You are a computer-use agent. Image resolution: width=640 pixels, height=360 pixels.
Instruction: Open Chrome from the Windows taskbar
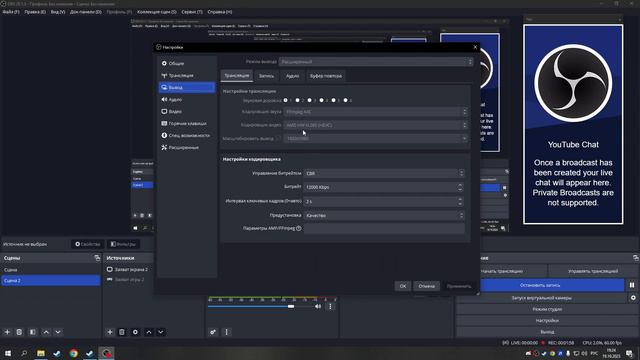73,353
